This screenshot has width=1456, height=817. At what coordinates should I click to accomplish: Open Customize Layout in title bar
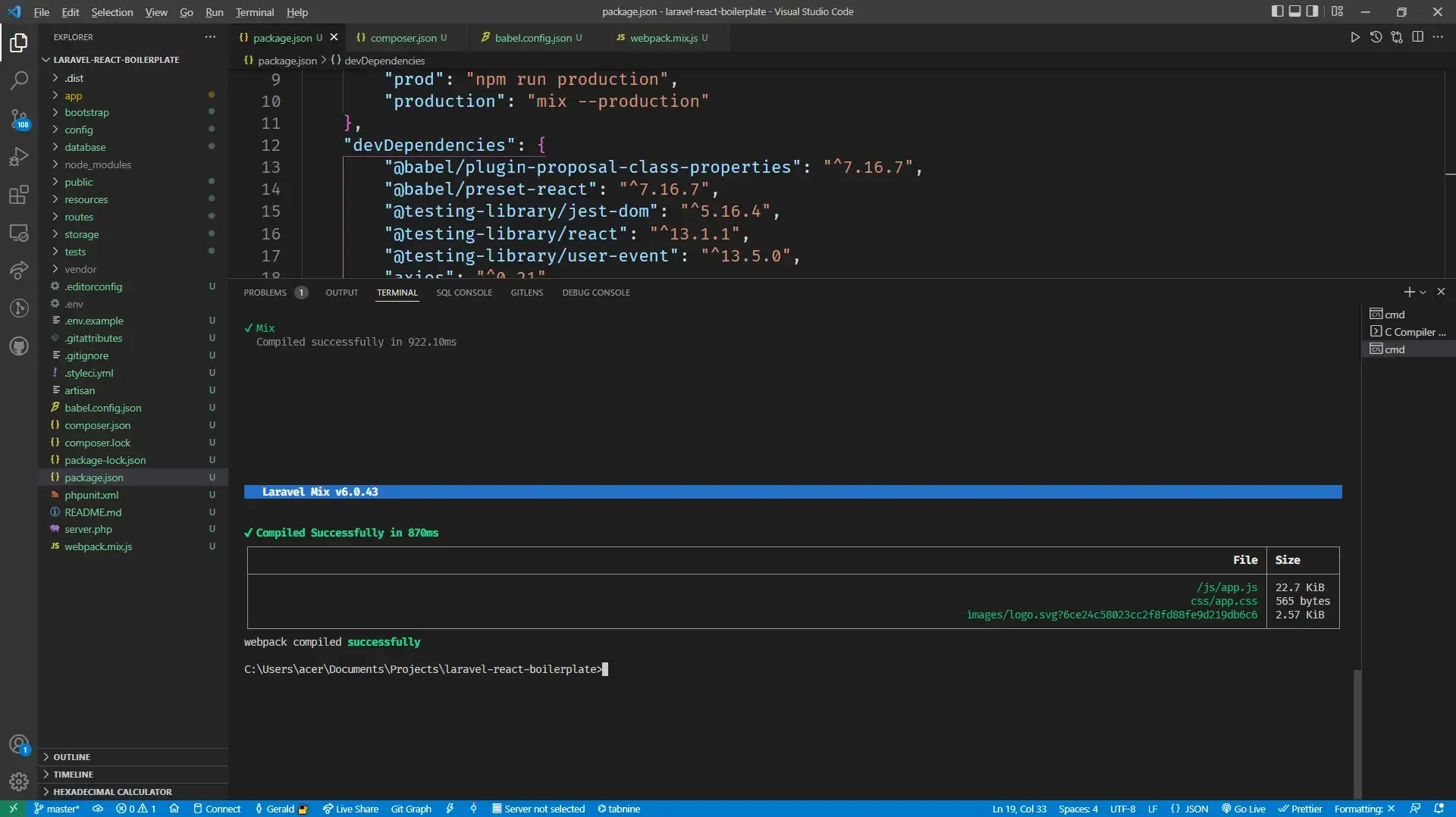(x=1337, y=11)
